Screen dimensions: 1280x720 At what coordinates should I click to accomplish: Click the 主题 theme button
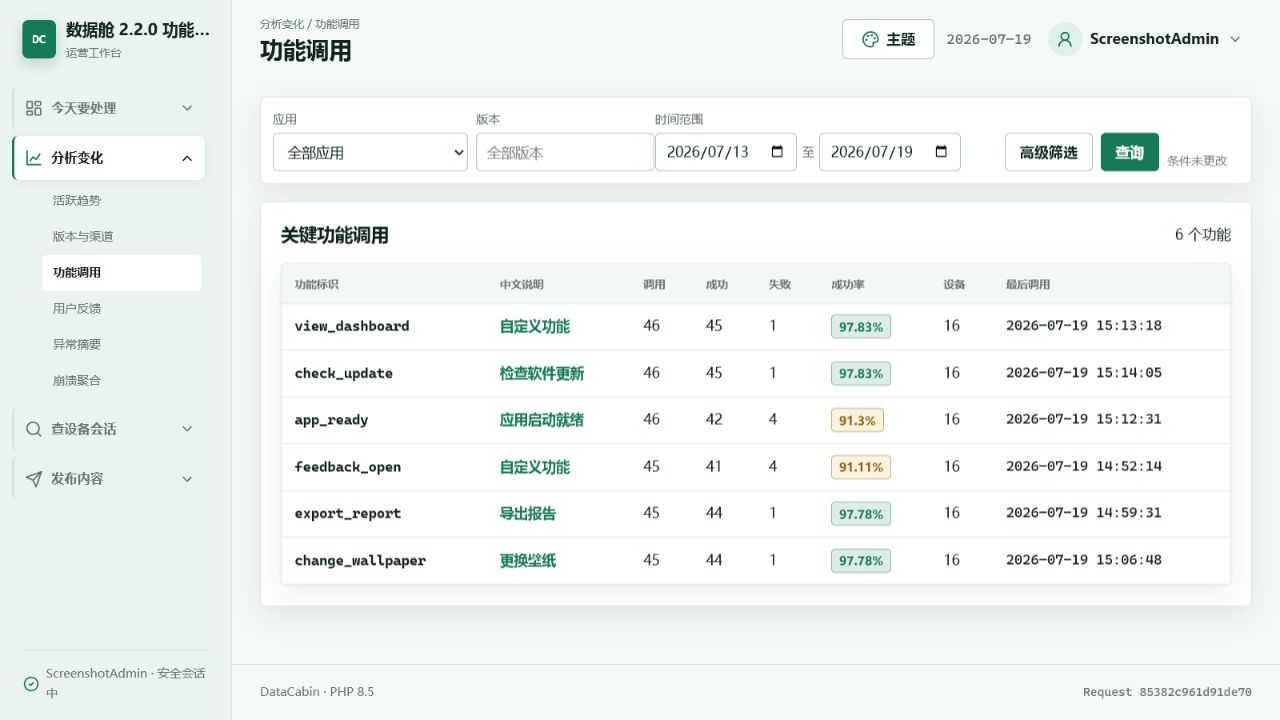(888, 39)
